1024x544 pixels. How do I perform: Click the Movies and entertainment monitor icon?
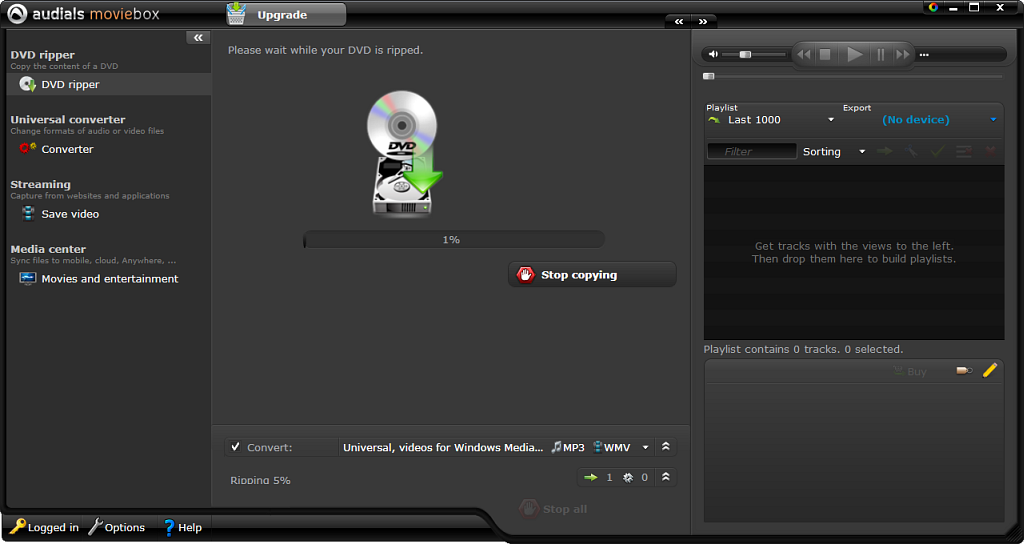(x=27, y=278)
